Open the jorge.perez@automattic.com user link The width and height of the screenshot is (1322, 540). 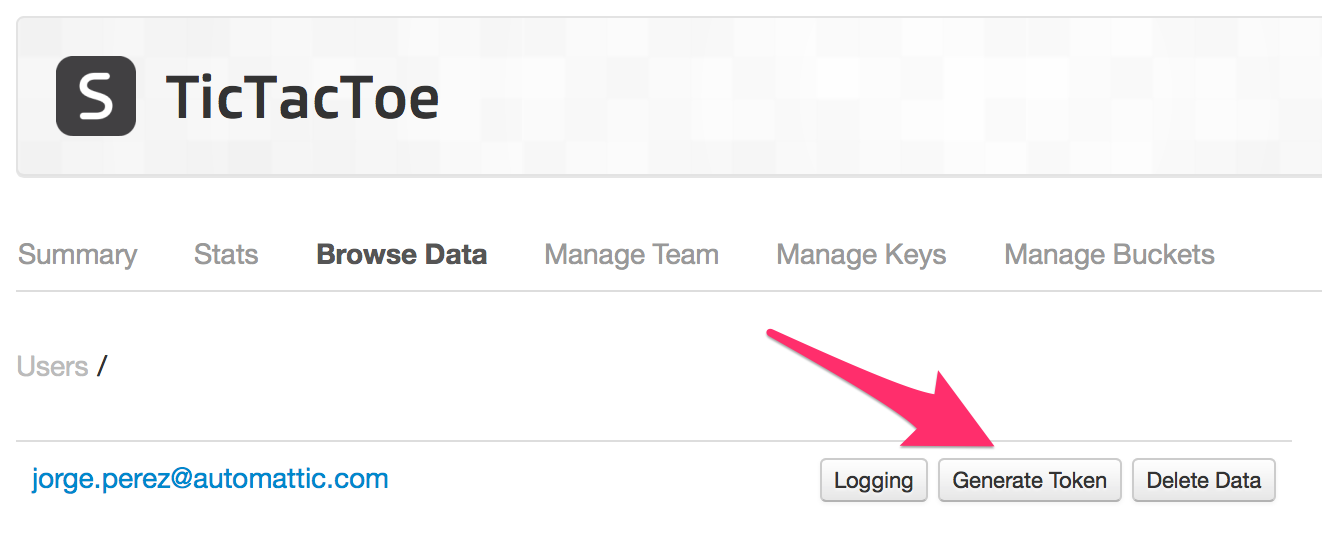coord(210,479)
